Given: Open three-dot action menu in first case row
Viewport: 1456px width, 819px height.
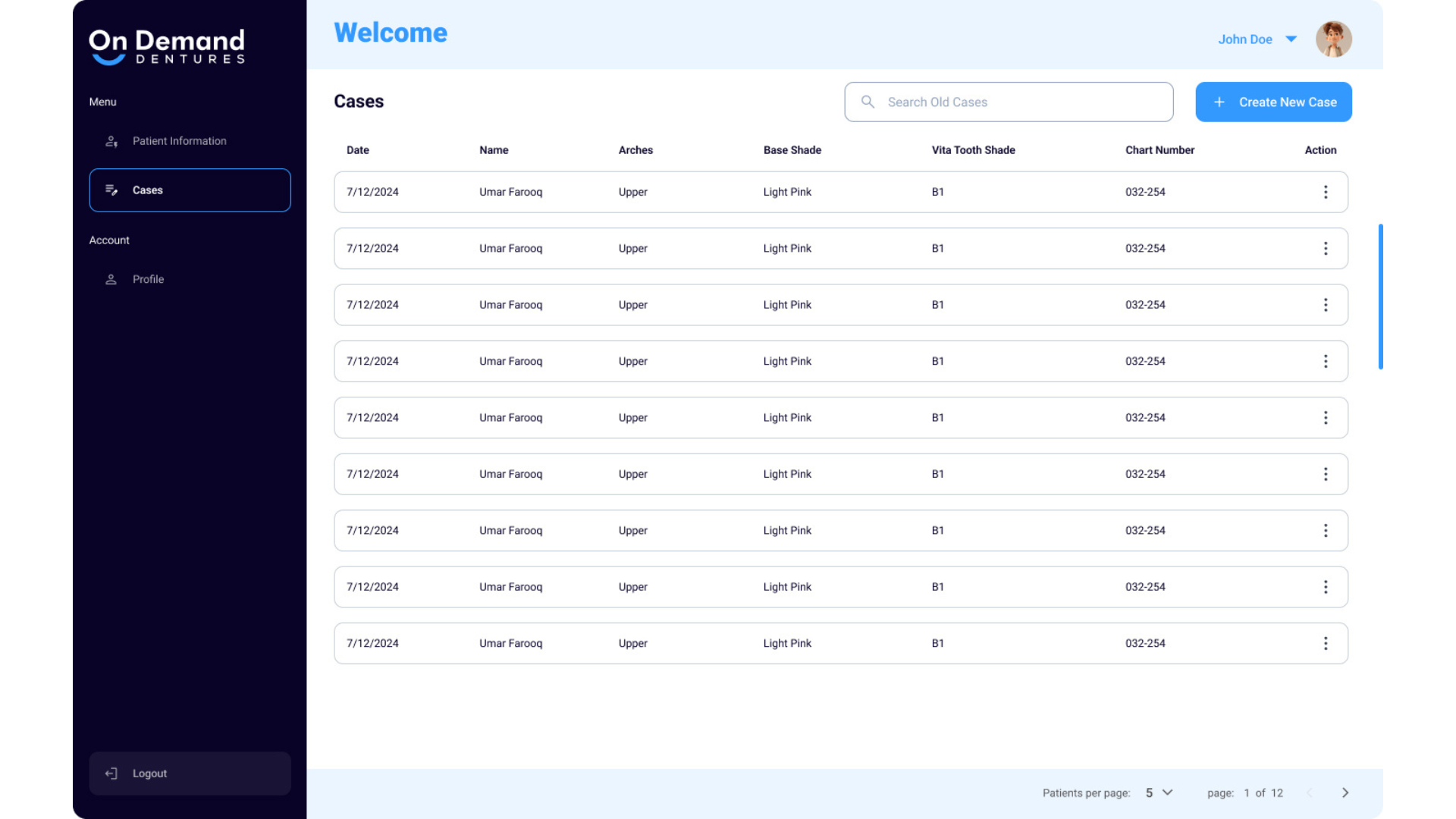Looking at the screenshot, I should [x=1326, y=192].
